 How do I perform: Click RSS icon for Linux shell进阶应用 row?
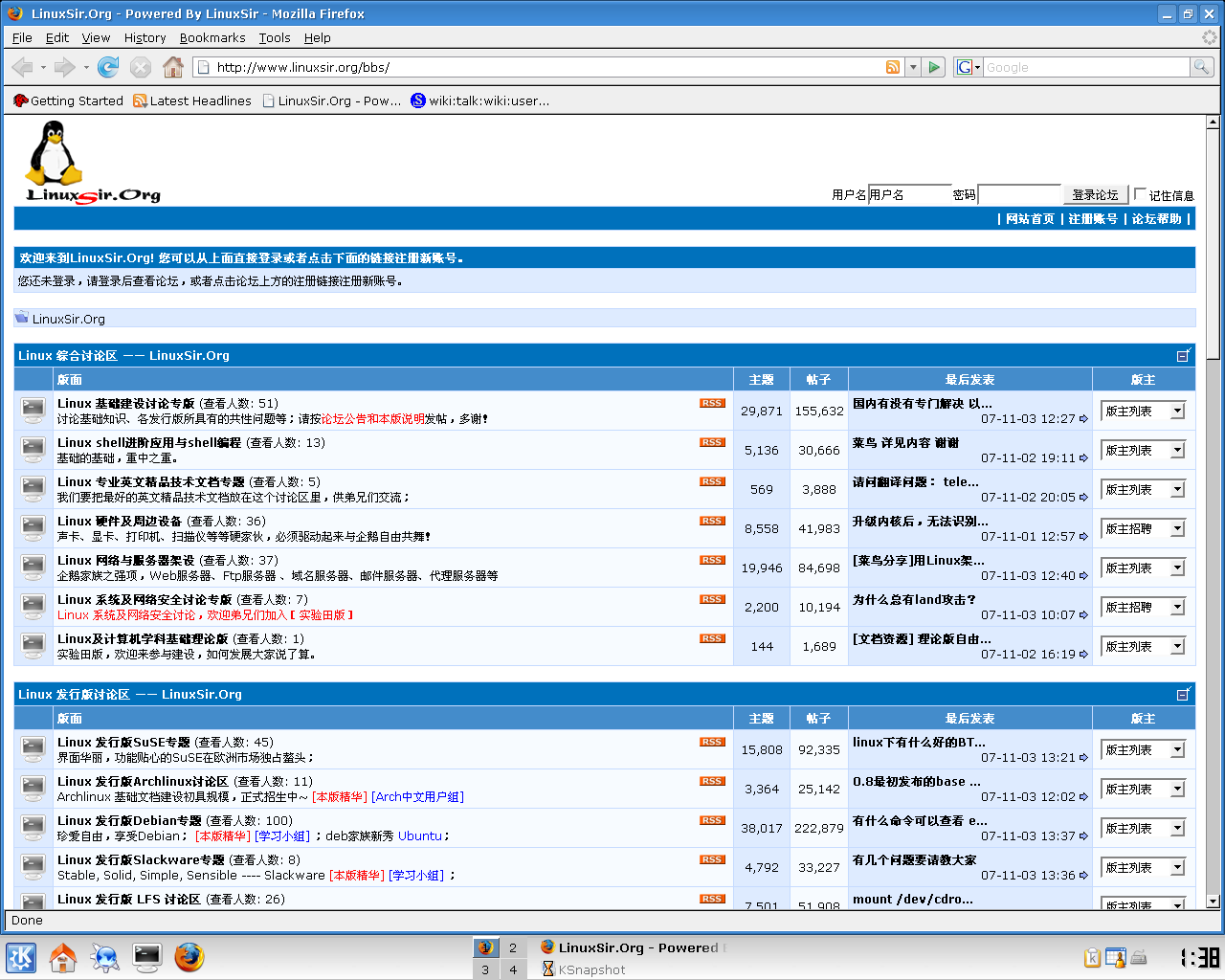(712, 442)
